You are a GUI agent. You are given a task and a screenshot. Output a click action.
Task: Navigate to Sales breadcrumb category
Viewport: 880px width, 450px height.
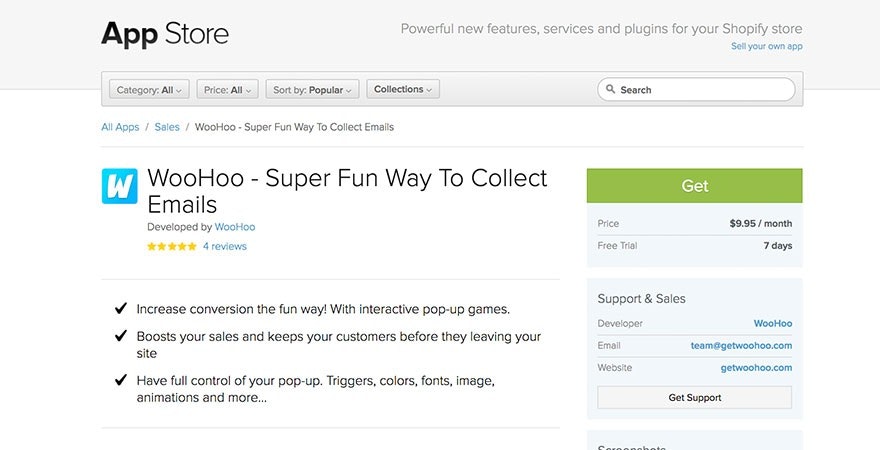click(x=167, y=127)
